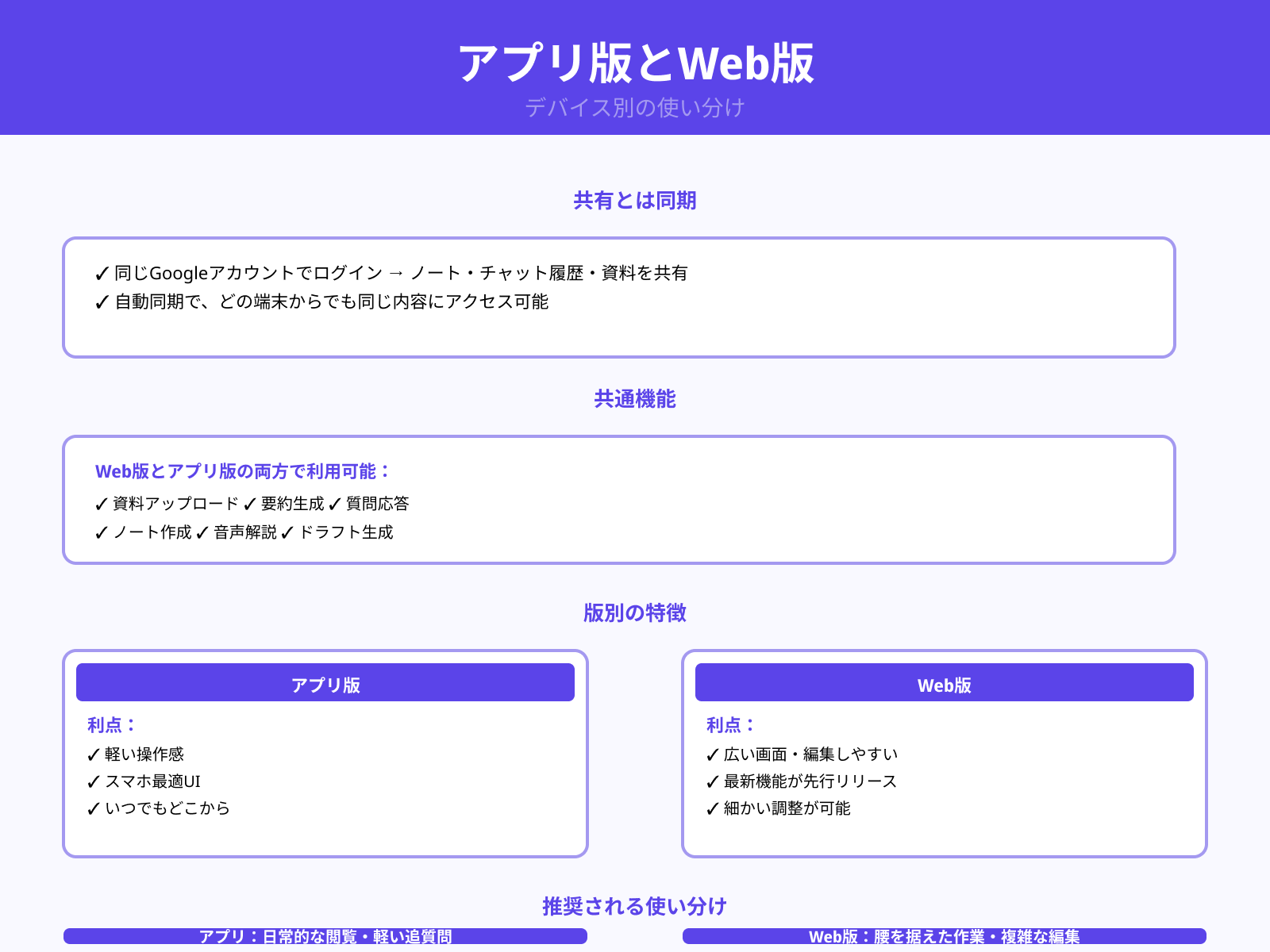
Task: Click the checkmark beside 要約生成
Action: 250,503
